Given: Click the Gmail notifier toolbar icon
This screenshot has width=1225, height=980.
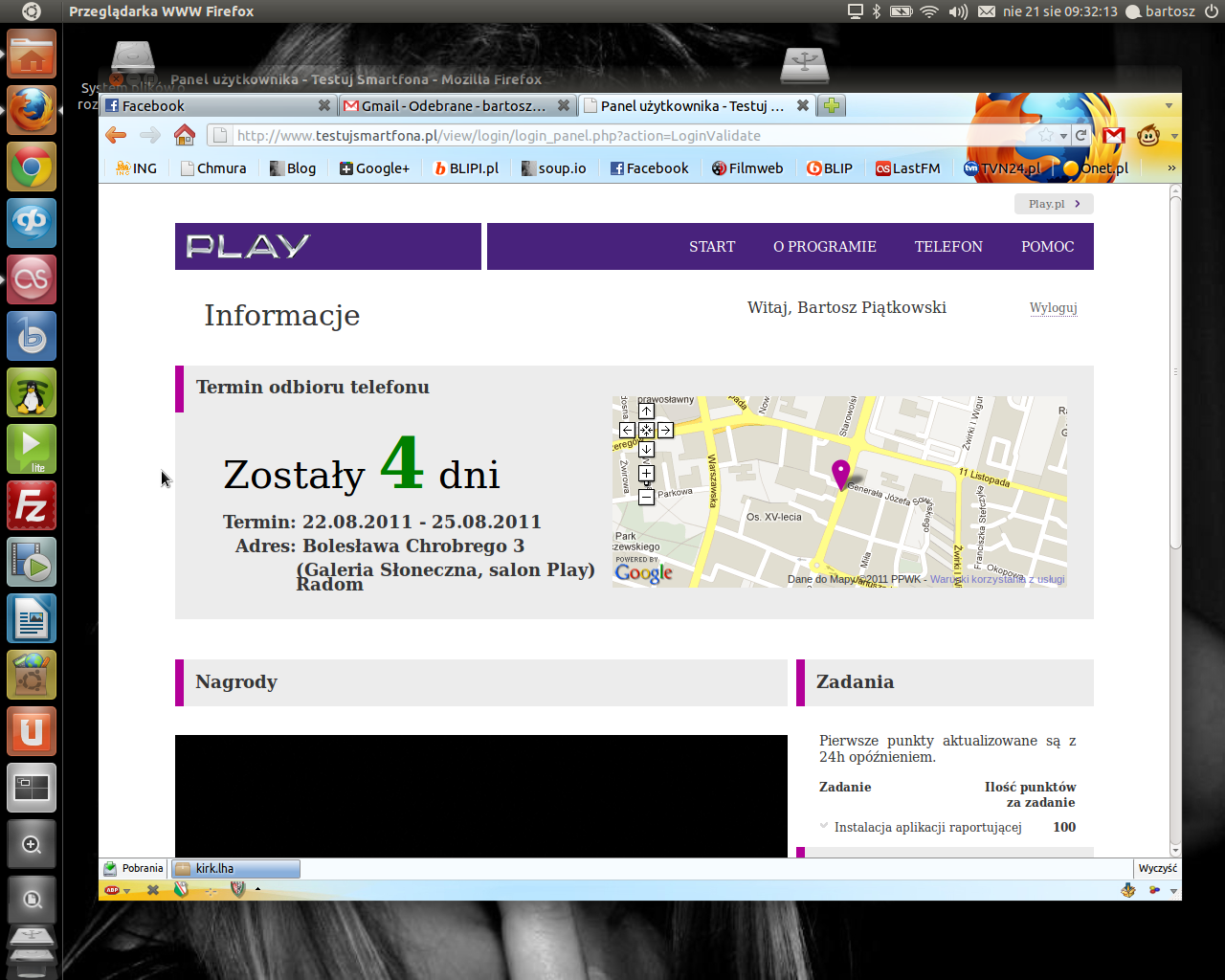Looking at the screenshot, I should pyautogui.click(x=1113, y=135).
